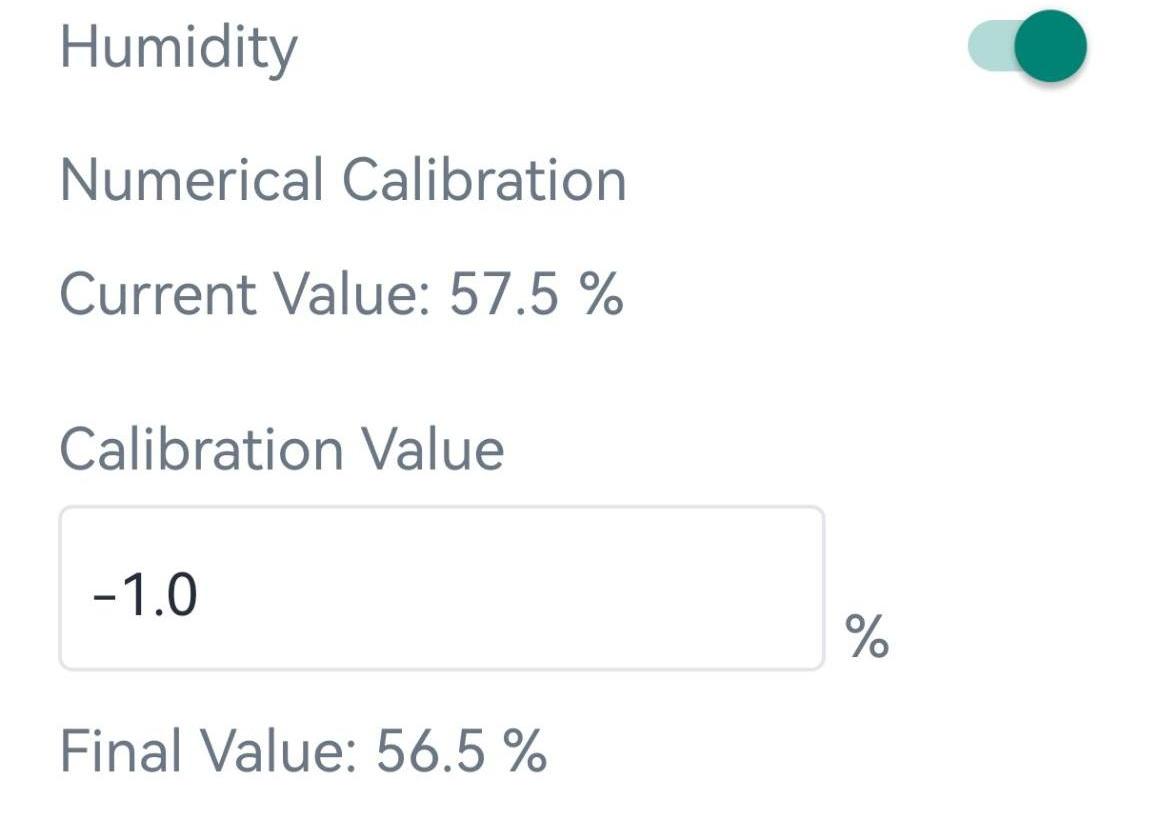
Task: Click the Humidity label text
Action: tap(178, 48)
